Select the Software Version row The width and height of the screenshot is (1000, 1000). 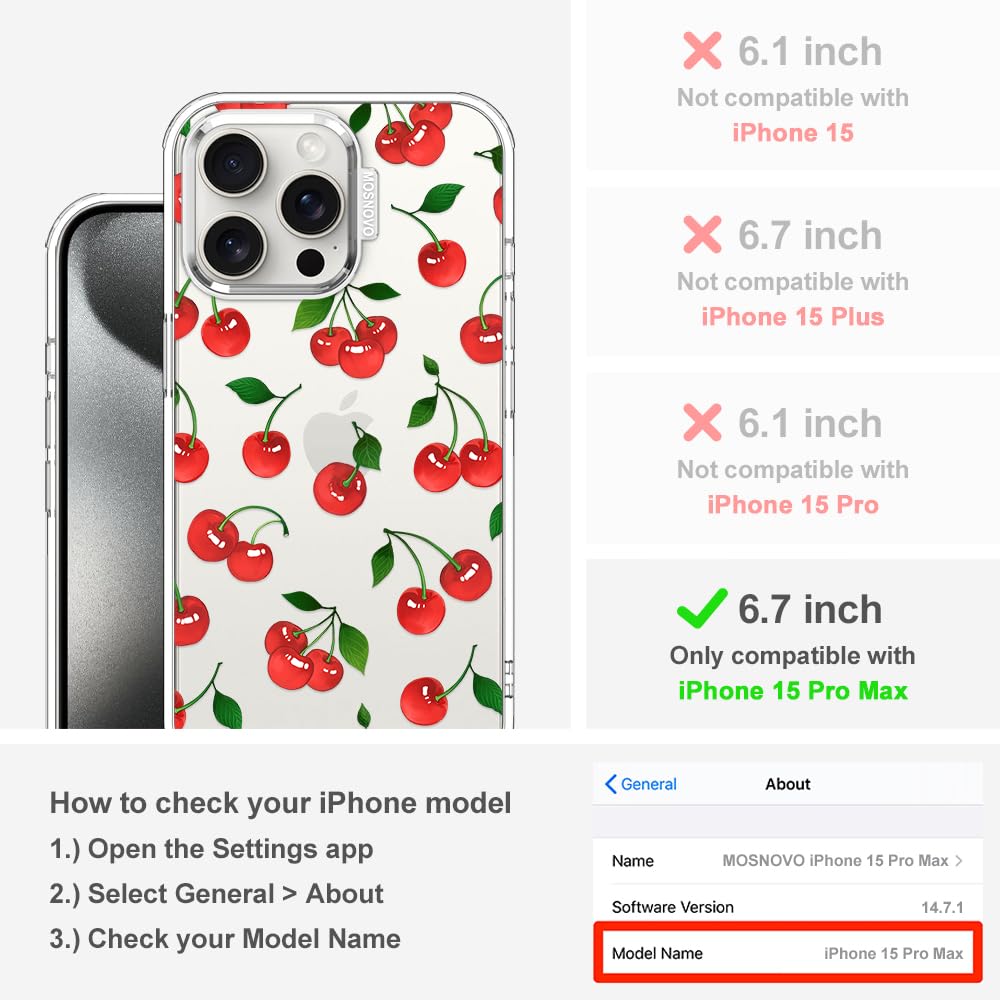(x=788, y=906)
